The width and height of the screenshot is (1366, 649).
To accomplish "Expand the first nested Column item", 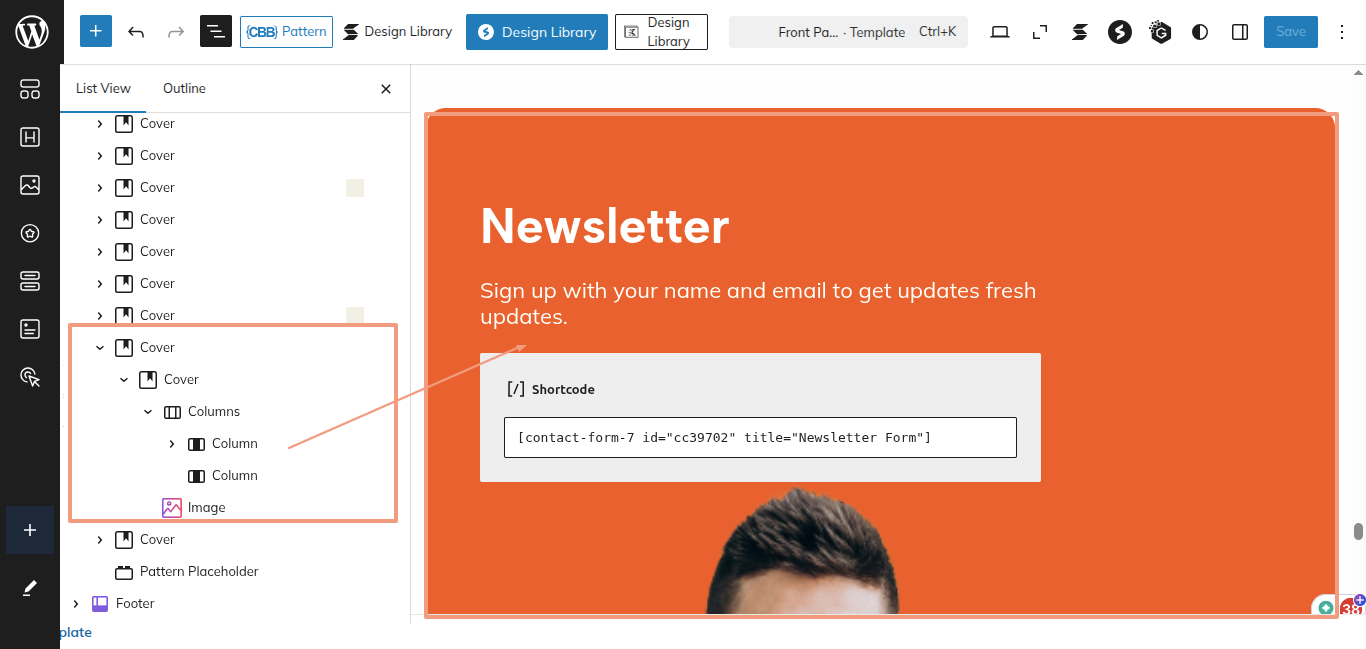I will [x=172, y=444].
